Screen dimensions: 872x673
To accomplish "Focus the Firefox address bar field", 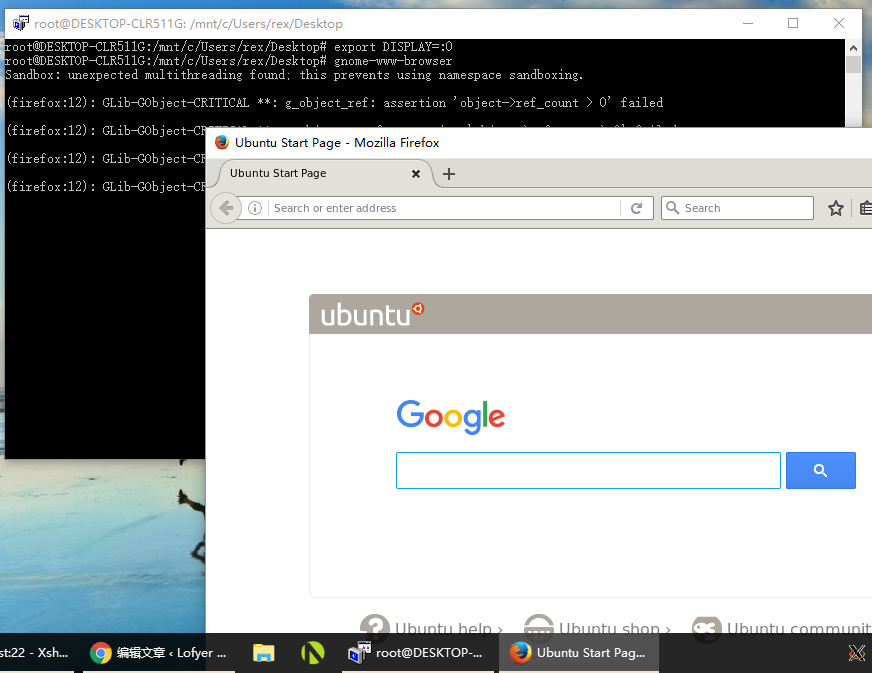I will point(445,208).
